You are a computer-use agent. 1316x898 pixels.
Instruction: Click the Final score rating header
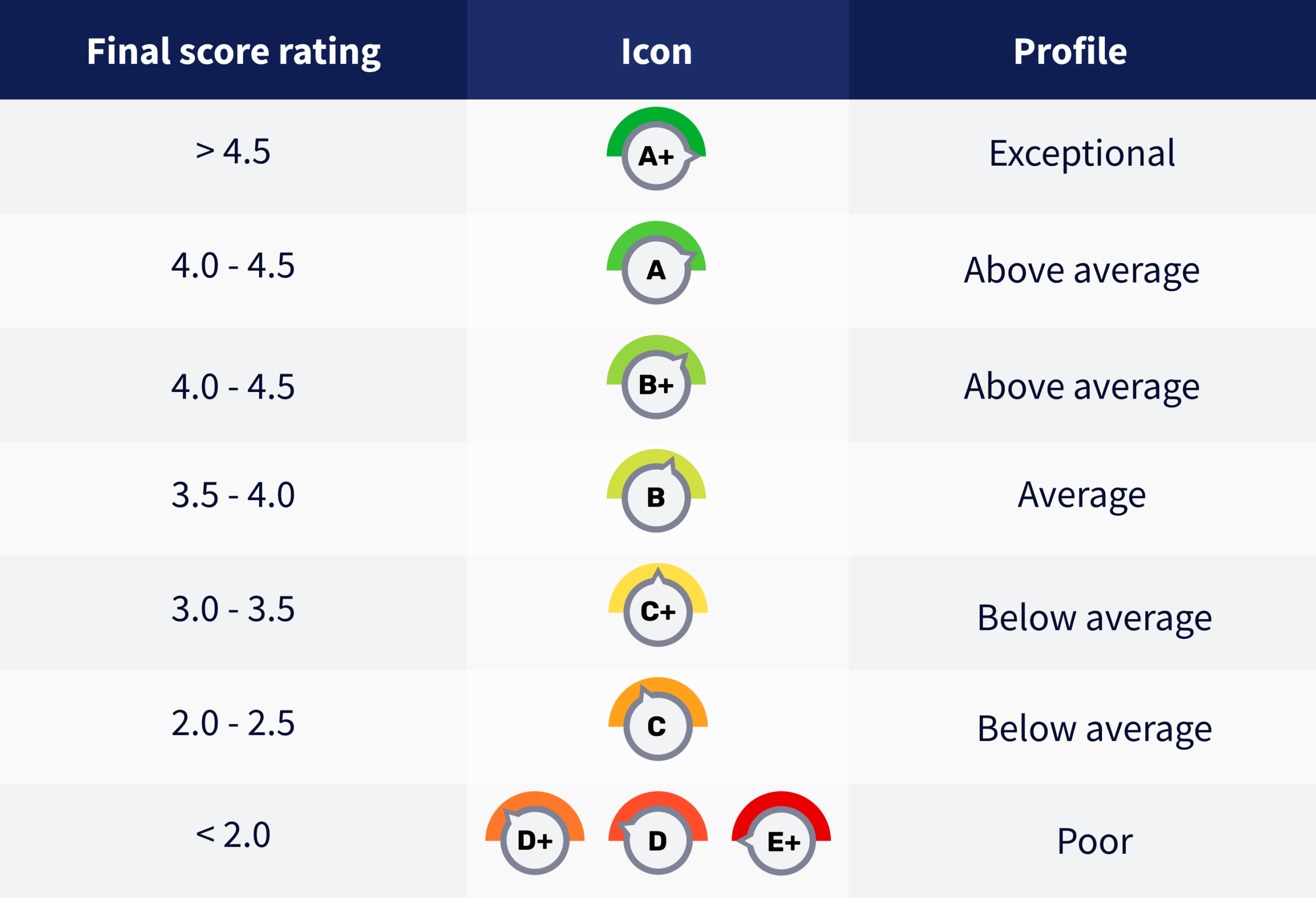tap(233, 51)
